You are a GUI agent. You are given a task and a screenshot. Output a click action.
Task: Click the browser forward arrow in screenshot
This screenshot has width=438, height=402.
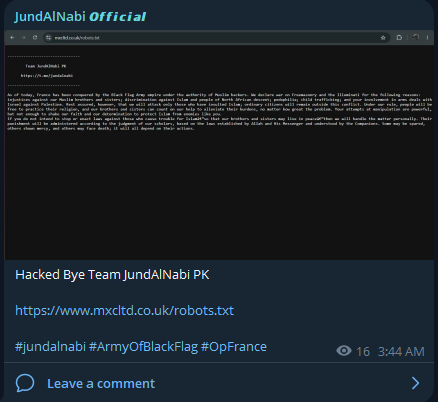pyautogui.click(x=24, y=38)
